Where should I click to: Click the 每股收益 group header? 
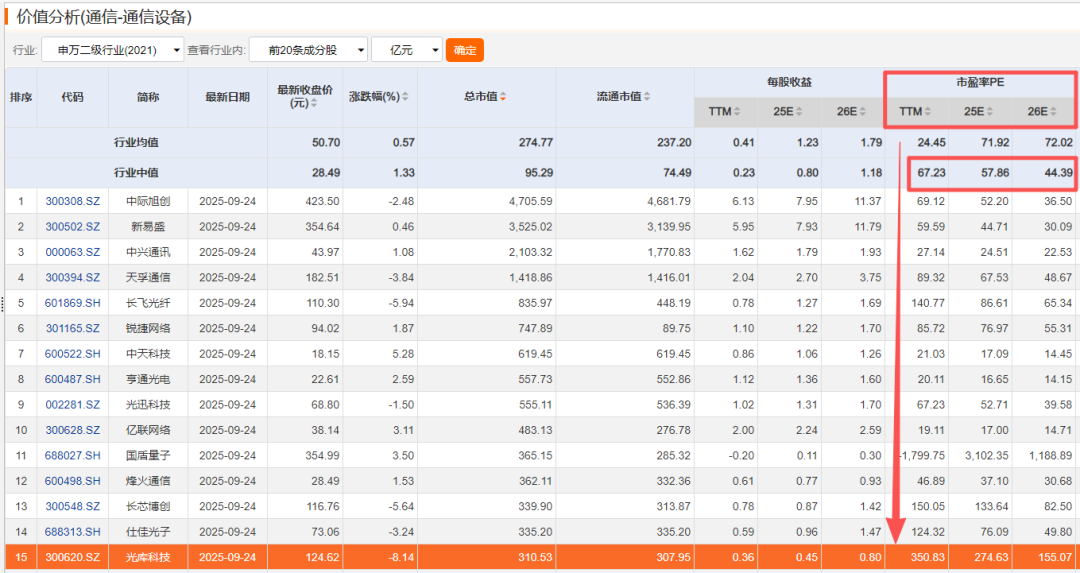coord(789,82)
